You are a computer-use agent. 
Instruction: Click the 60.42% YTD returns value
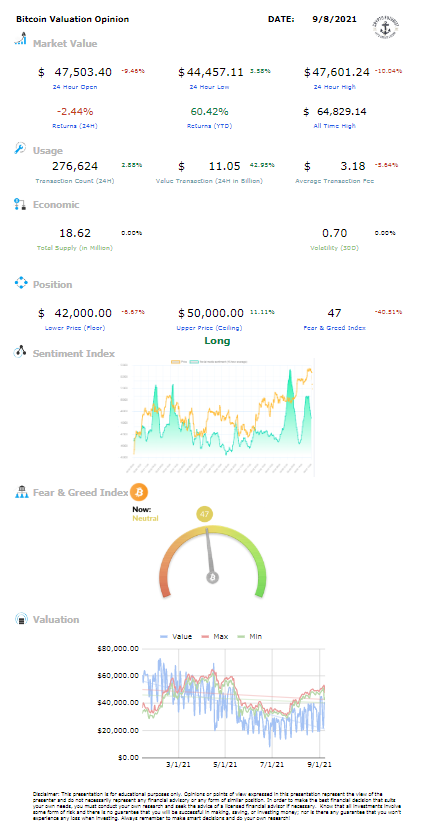(210, 112)
